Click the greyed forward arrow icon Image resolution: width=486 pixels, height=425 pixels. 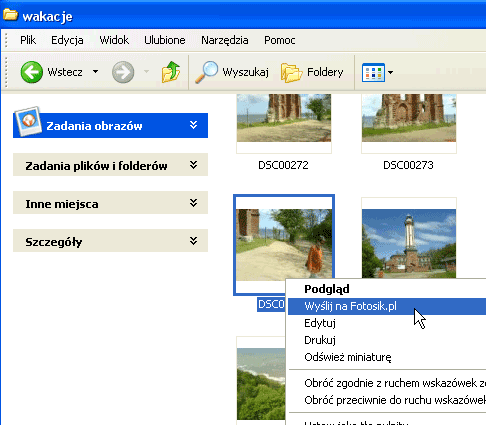tap(123, 72)
